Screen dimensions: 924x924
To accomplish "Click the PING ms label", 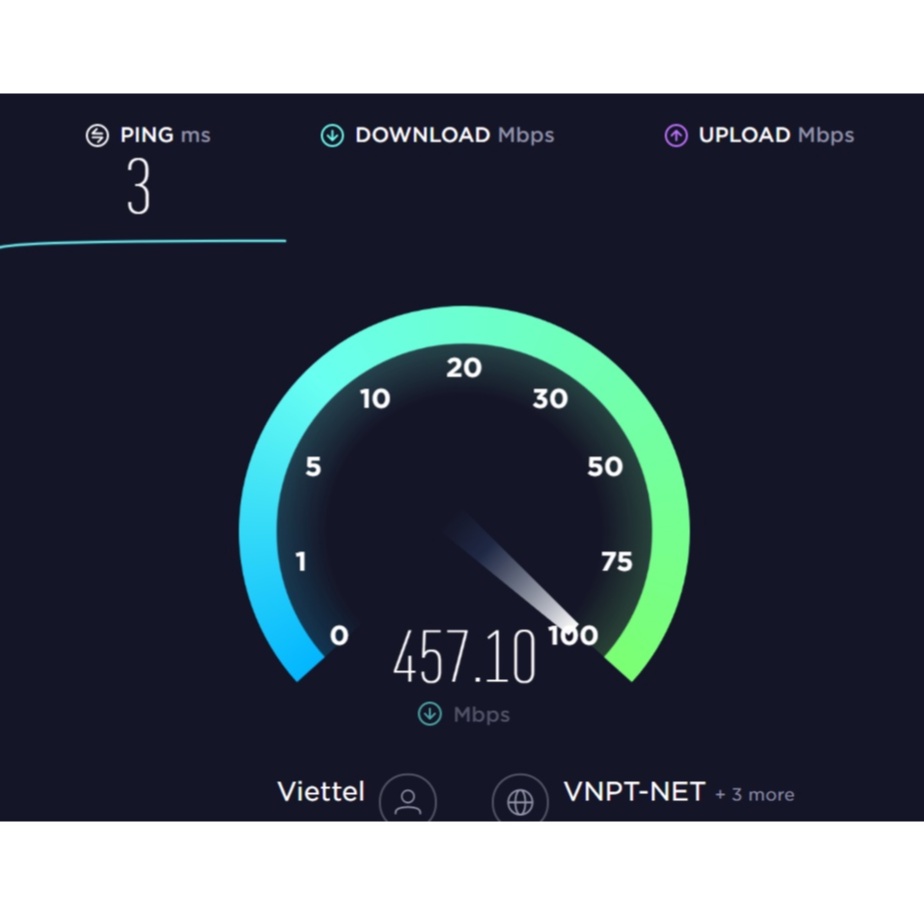I will tap(165, 135).
